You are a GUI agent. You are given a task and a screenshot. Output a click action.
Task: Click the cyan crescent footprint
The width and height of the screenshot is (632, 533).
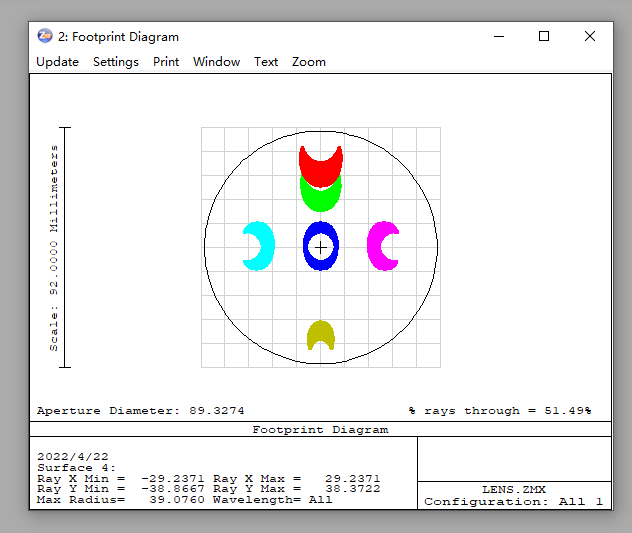click(266, 246)
